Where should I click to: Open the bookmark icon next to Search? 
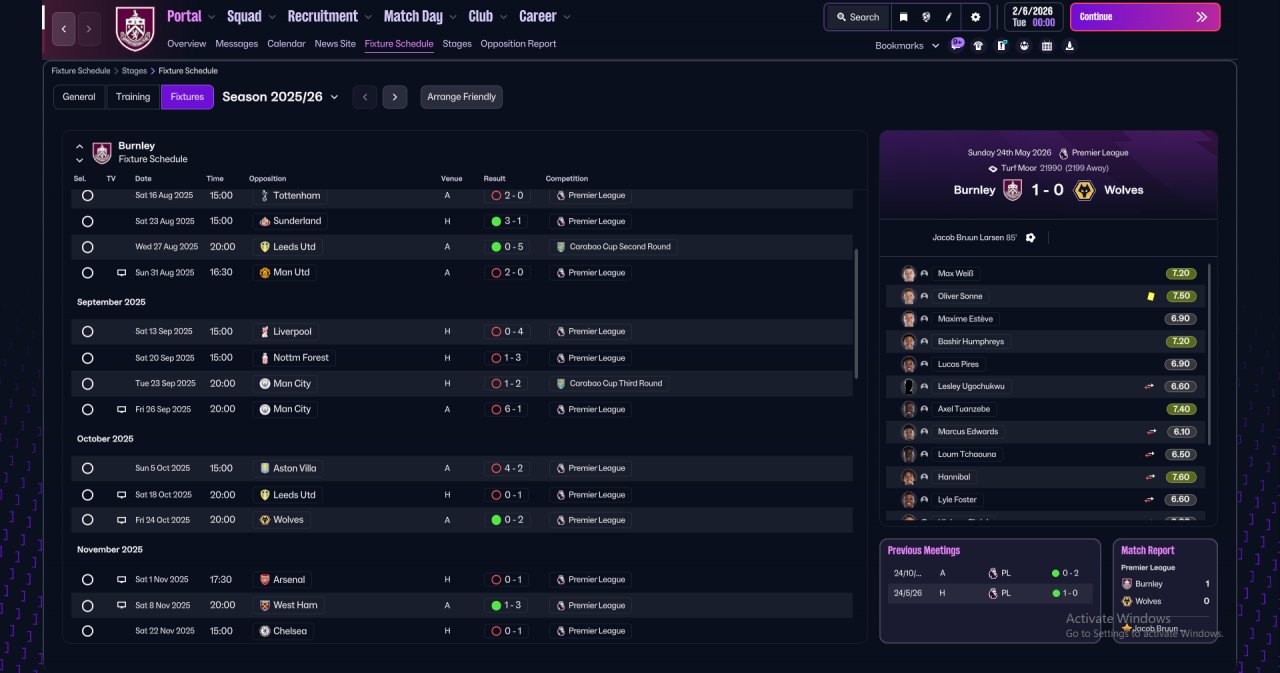coord(904,17)
